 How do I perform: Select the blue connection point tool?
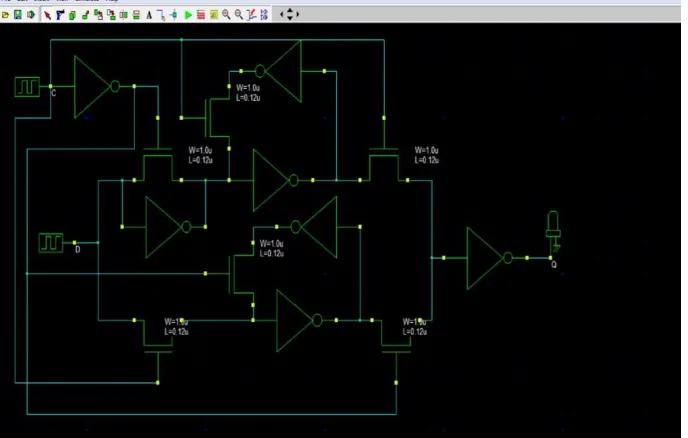click(174, 16)
